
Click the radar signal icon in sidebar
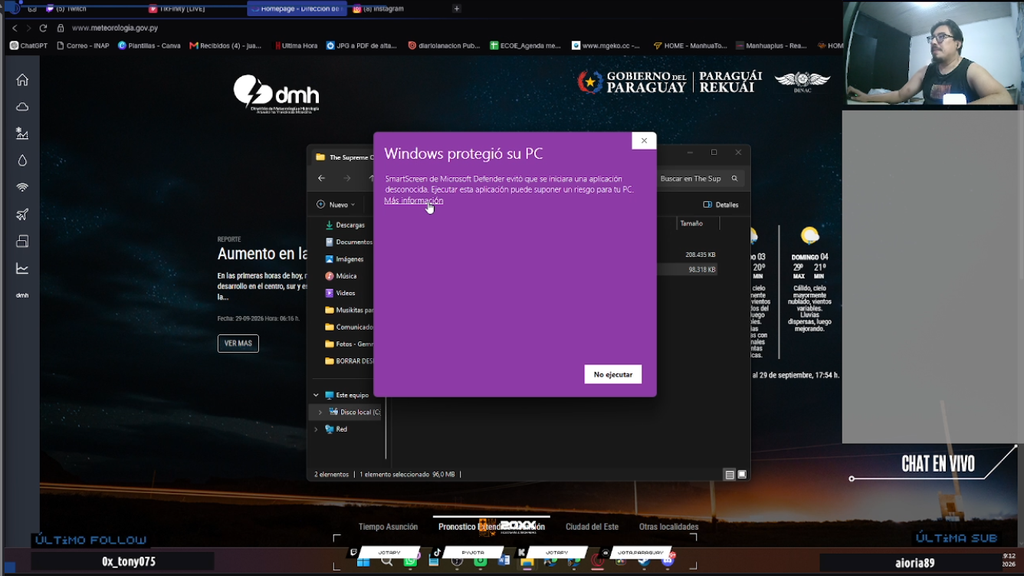tap(22, 187)
